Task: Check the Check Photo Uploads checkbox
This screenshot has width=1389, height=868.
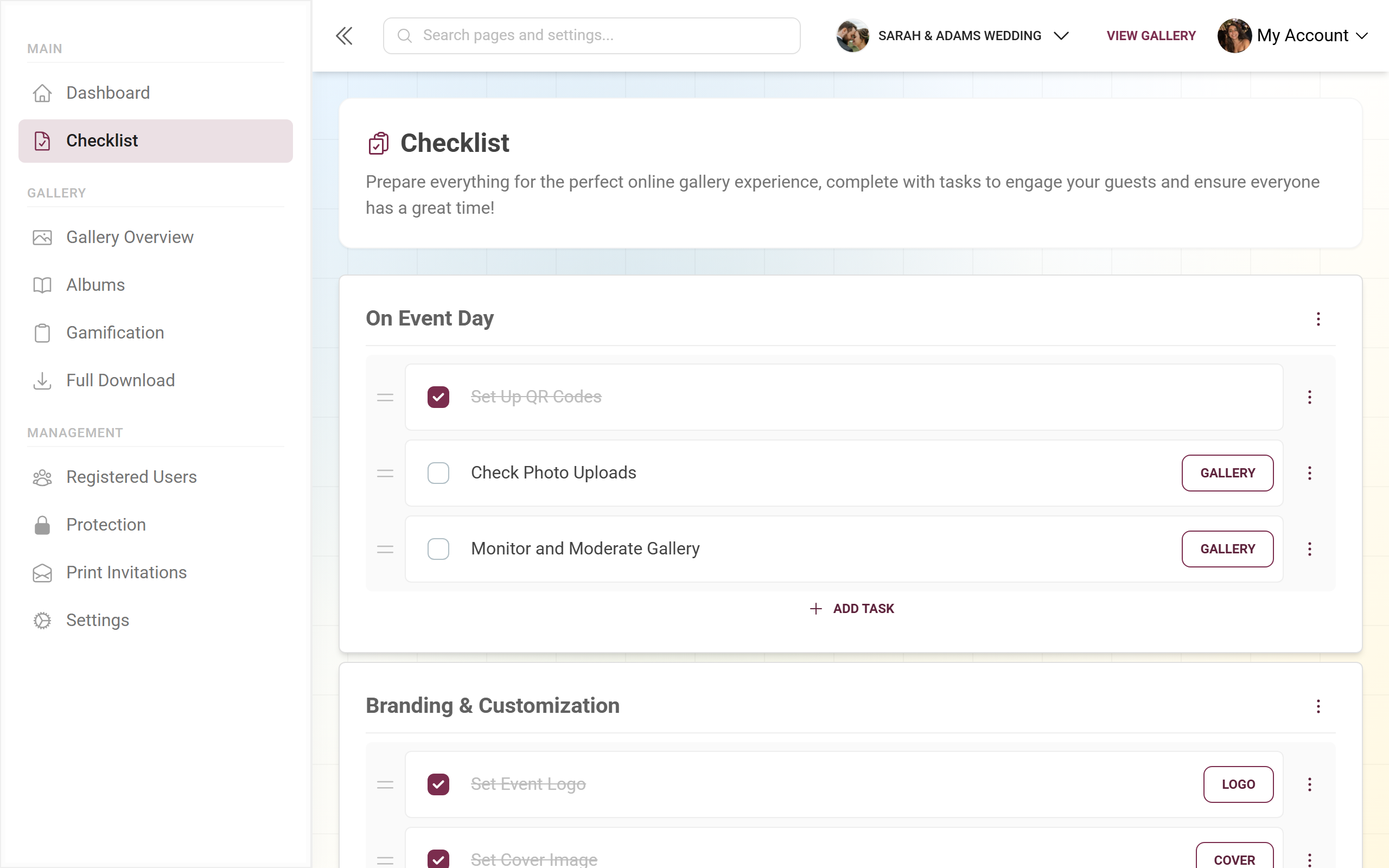Action: point(438,473)
